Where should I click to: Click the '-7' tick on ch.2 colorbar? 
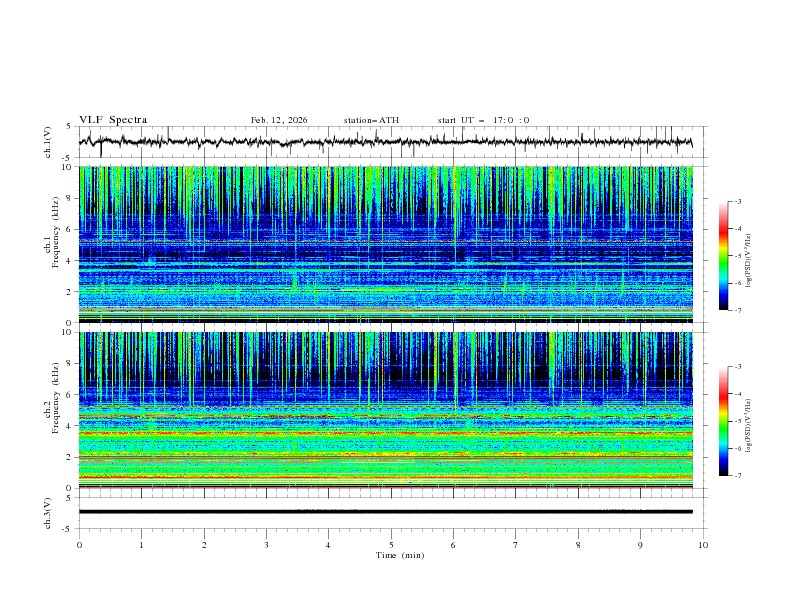tap(738, 475)
